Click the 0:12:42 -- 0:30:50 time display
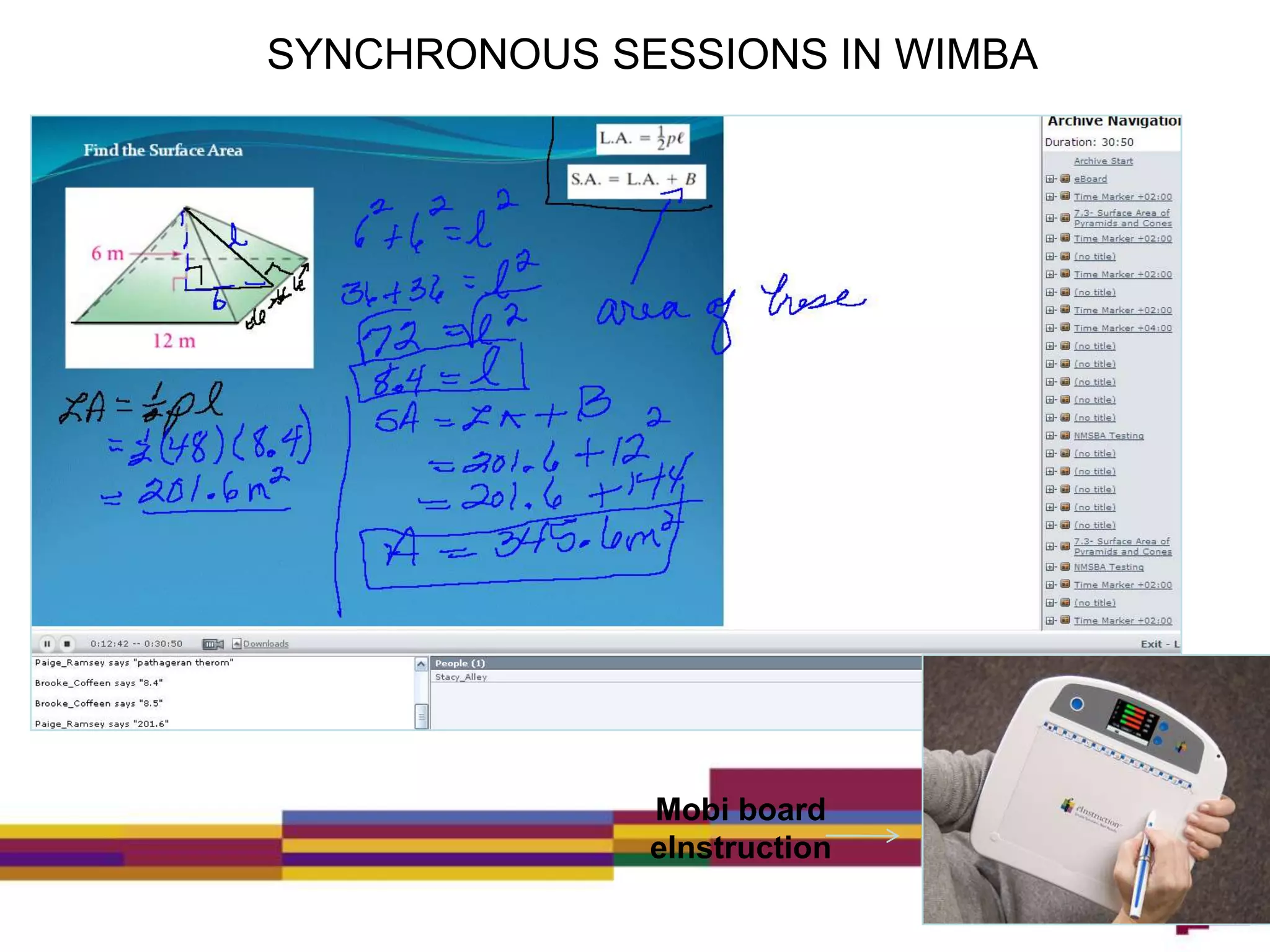This screenshot has height=952, width=1270. tap(136, 644)
